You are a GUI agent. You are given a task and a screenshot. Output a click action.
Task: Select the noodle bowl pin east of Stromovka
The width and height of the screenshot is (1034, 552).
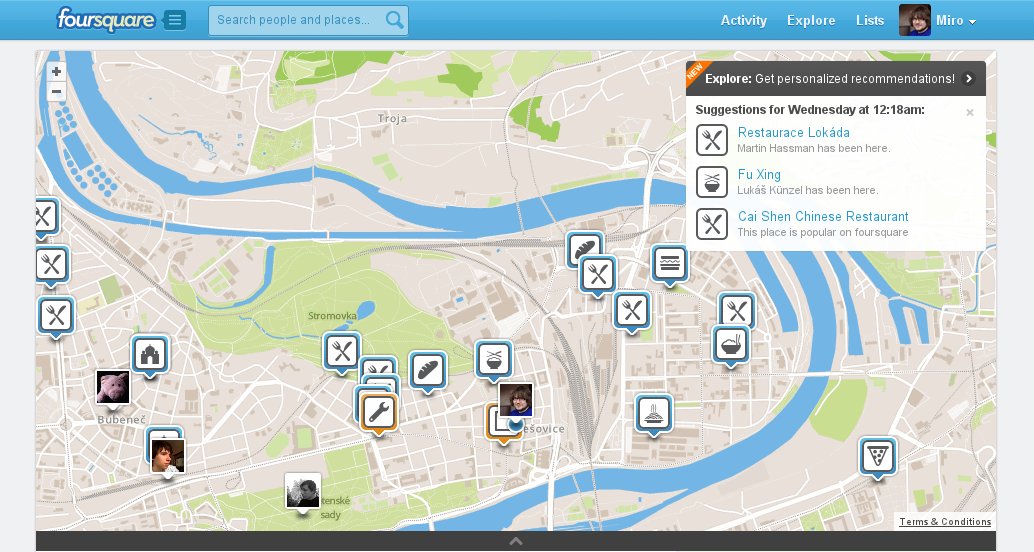pyautogui.click(x=494, y=359)
